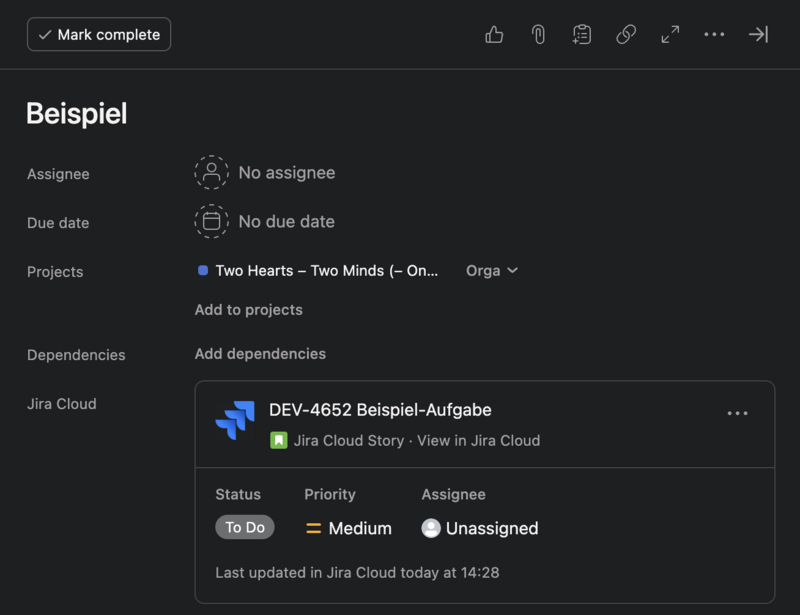Click the Jira Cloud field label

[x=62, y=404]
